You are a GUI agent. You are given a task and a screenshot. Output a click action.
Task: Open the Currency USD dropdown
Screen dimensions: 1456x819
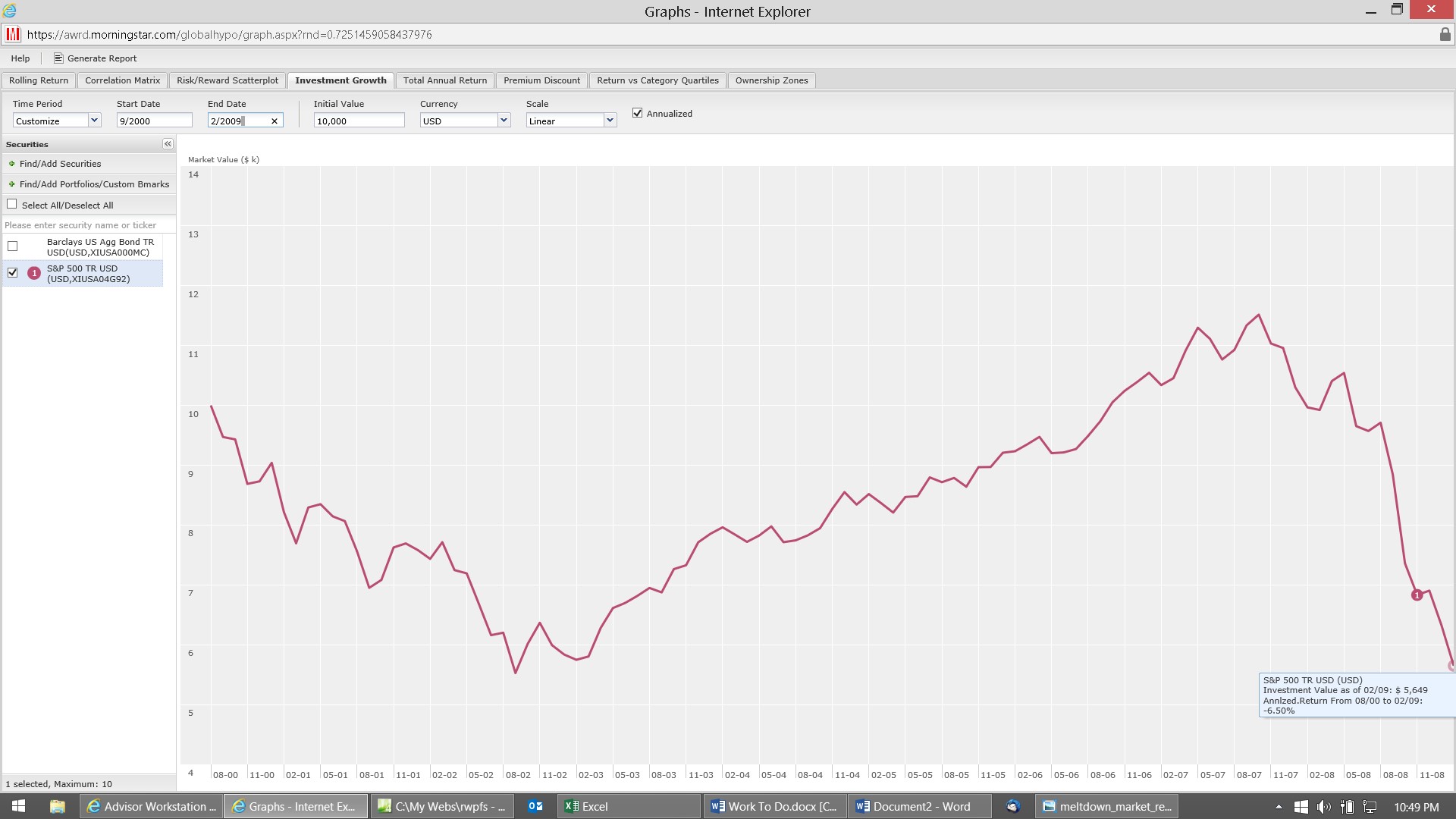[x=504, y=120]
